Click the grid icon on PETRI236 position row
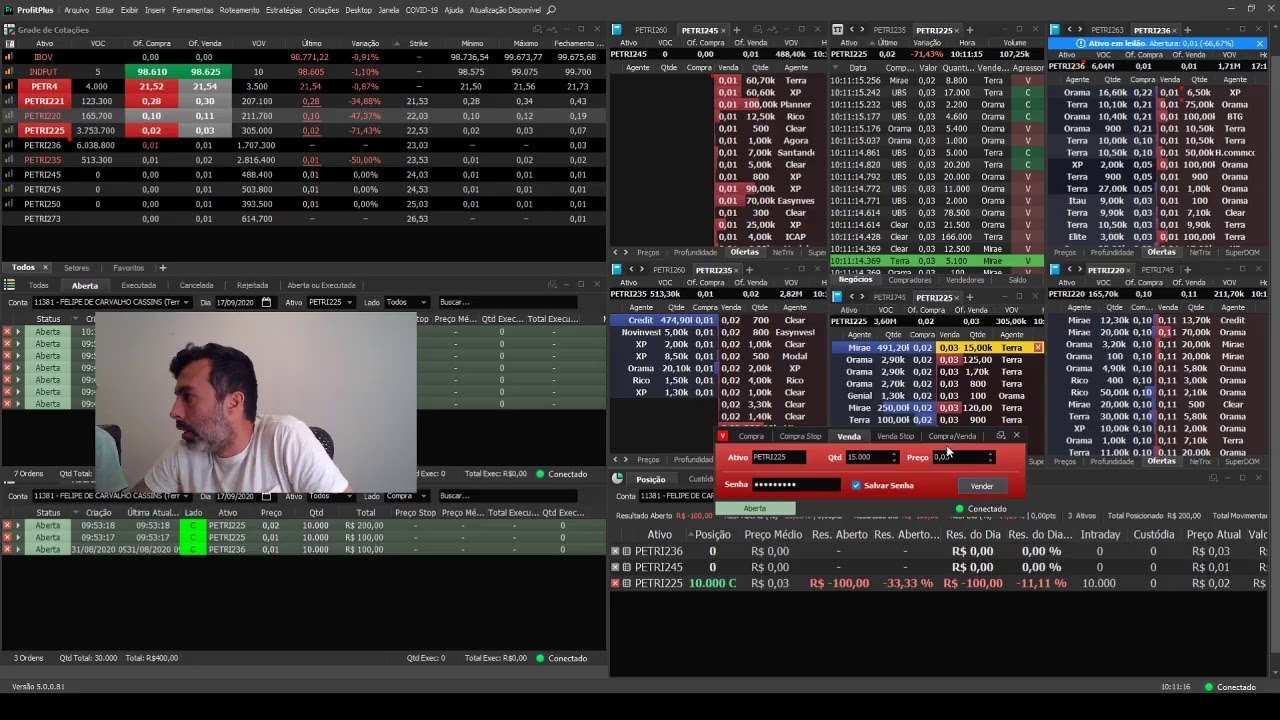The image size is (1280, 720). pyautogui.click(x=627, y=551)
